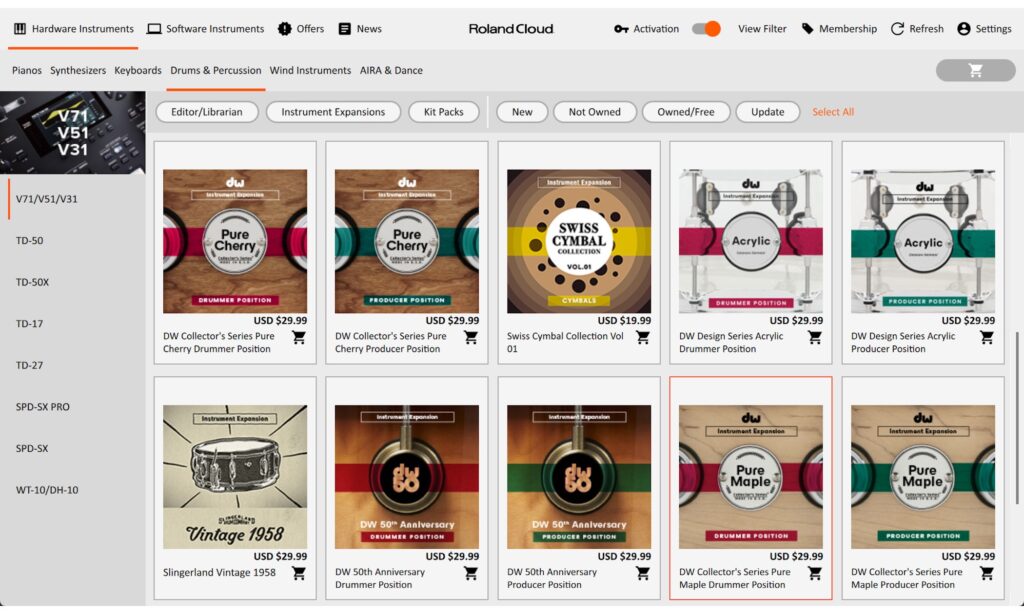Add Swiss Cymbal Collection Vol 01 to cart
1024x614 pixels.
[x=642, y=338]
